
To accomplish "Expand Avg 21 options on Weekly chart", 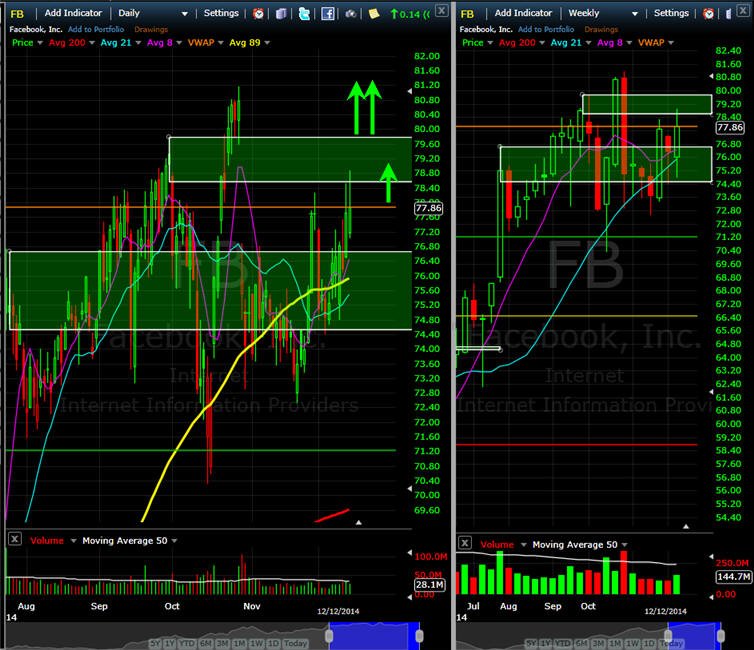I will click(588, 43).
